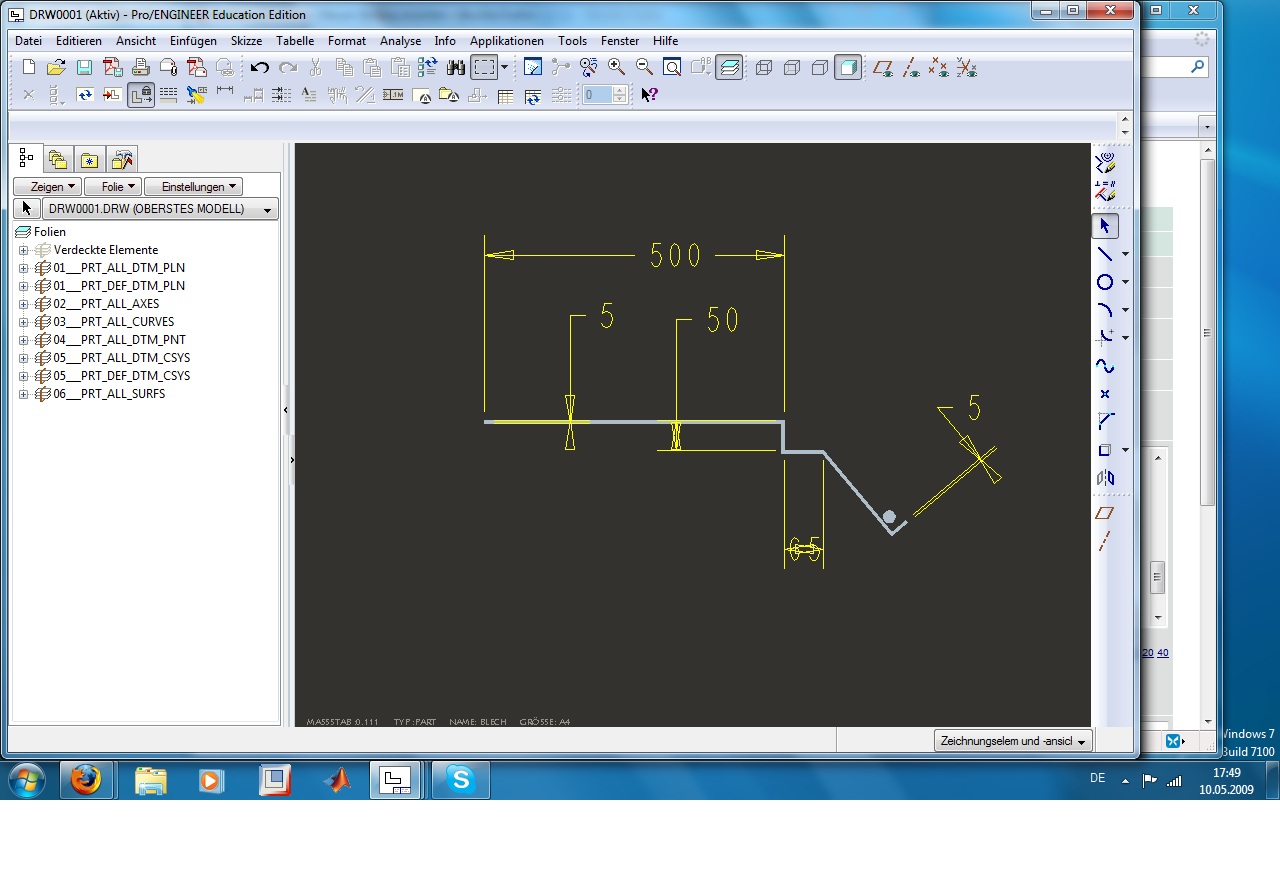The width and height of the screenshot is (1280, 874).
Task: Click the Einstellungen button
Action: coord(193,187)
